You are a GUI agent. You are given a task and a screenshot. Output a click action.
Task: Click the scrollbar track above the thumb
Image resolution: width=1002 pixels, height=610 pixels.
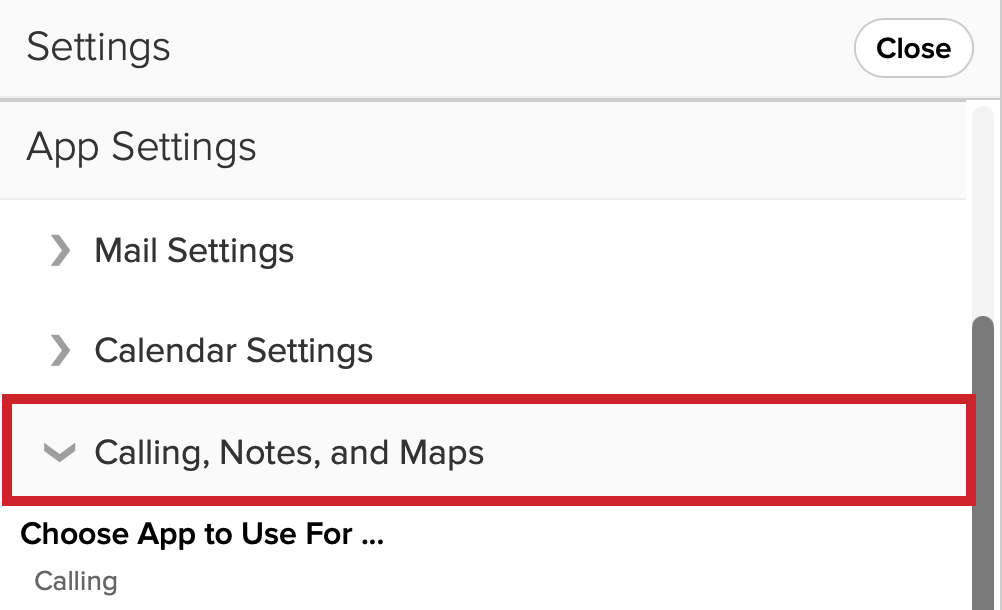[983, 211]
